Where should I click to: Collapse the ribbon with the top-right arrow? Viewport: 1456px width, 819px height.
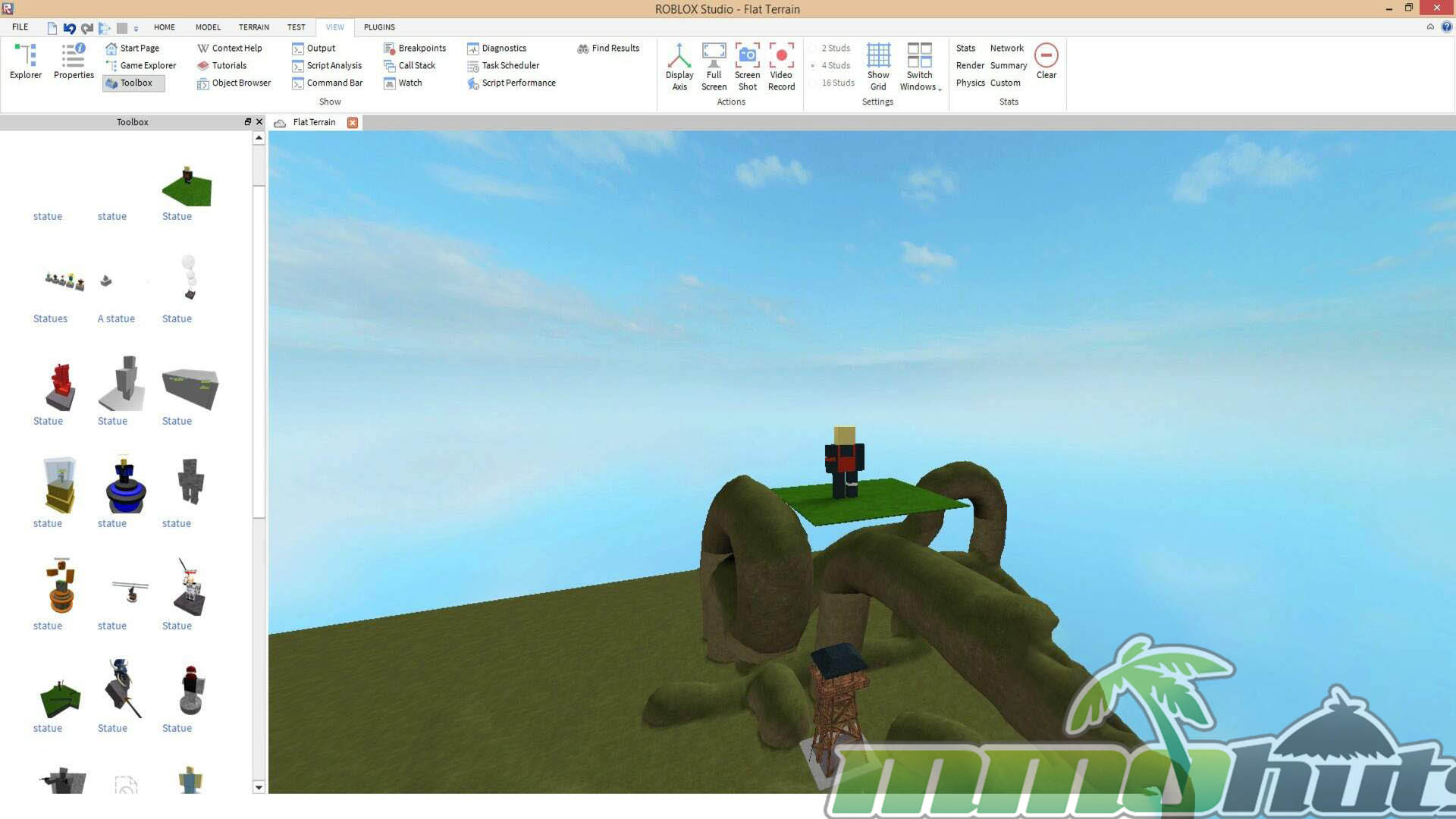(1430, 27)
